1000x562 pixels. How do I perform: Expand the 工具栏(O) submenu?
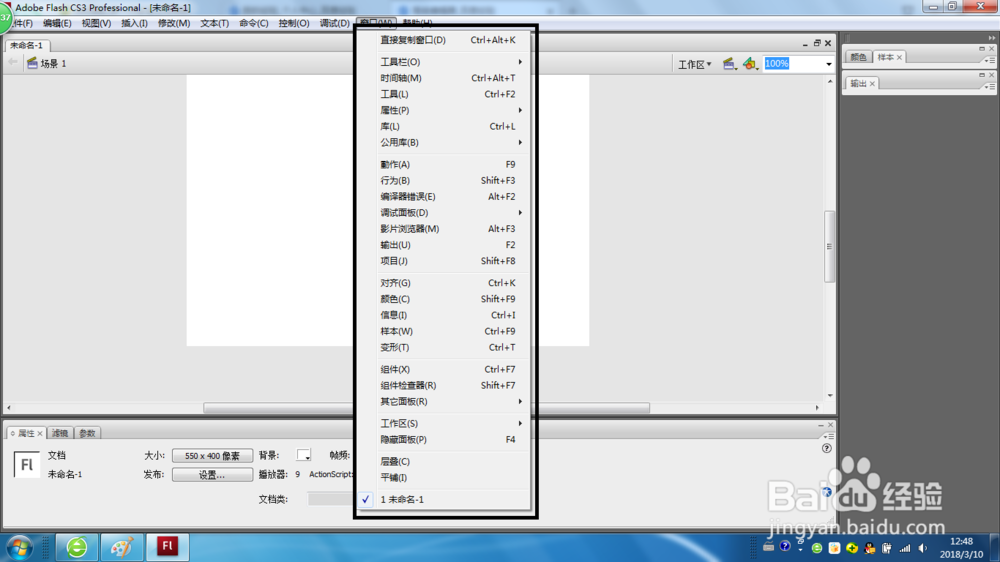tap(444, 62)
